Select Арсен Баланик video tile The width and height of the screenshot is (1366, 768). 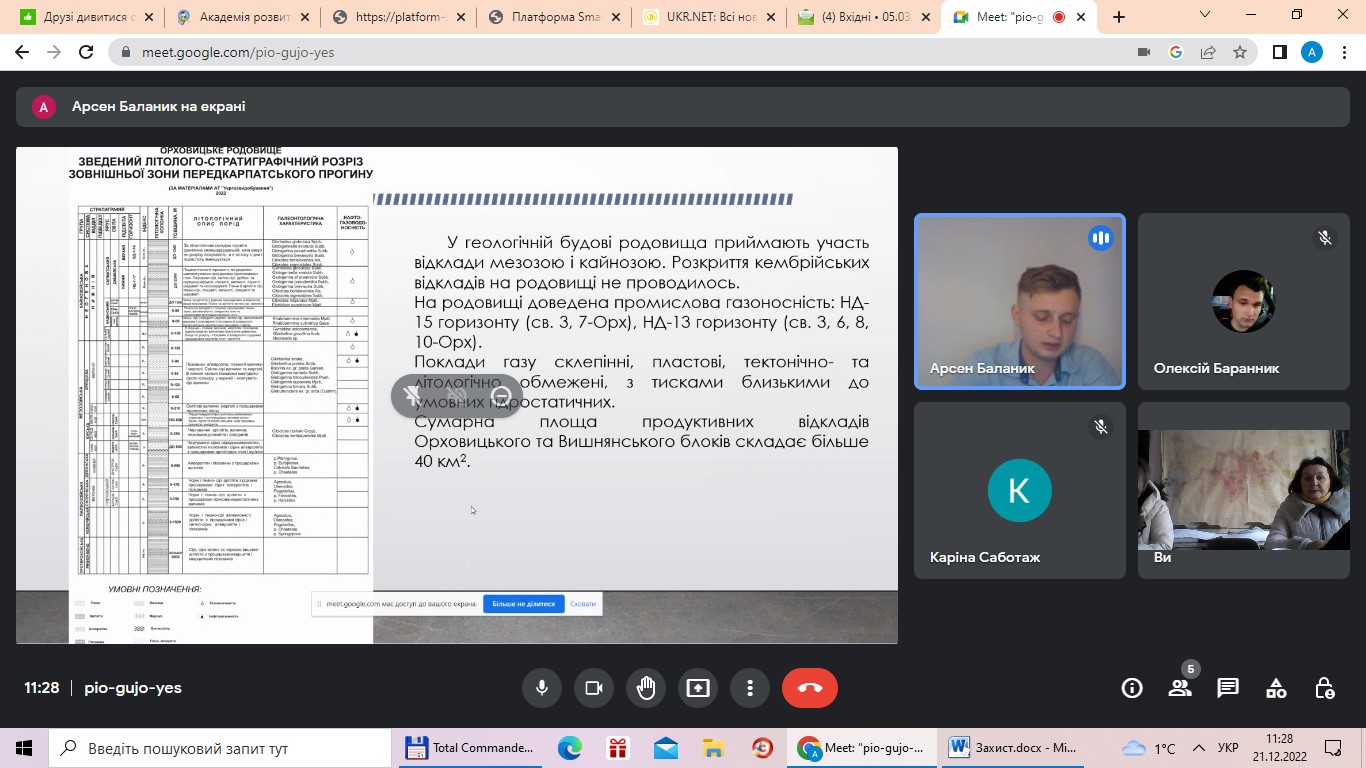point(1020,301)
